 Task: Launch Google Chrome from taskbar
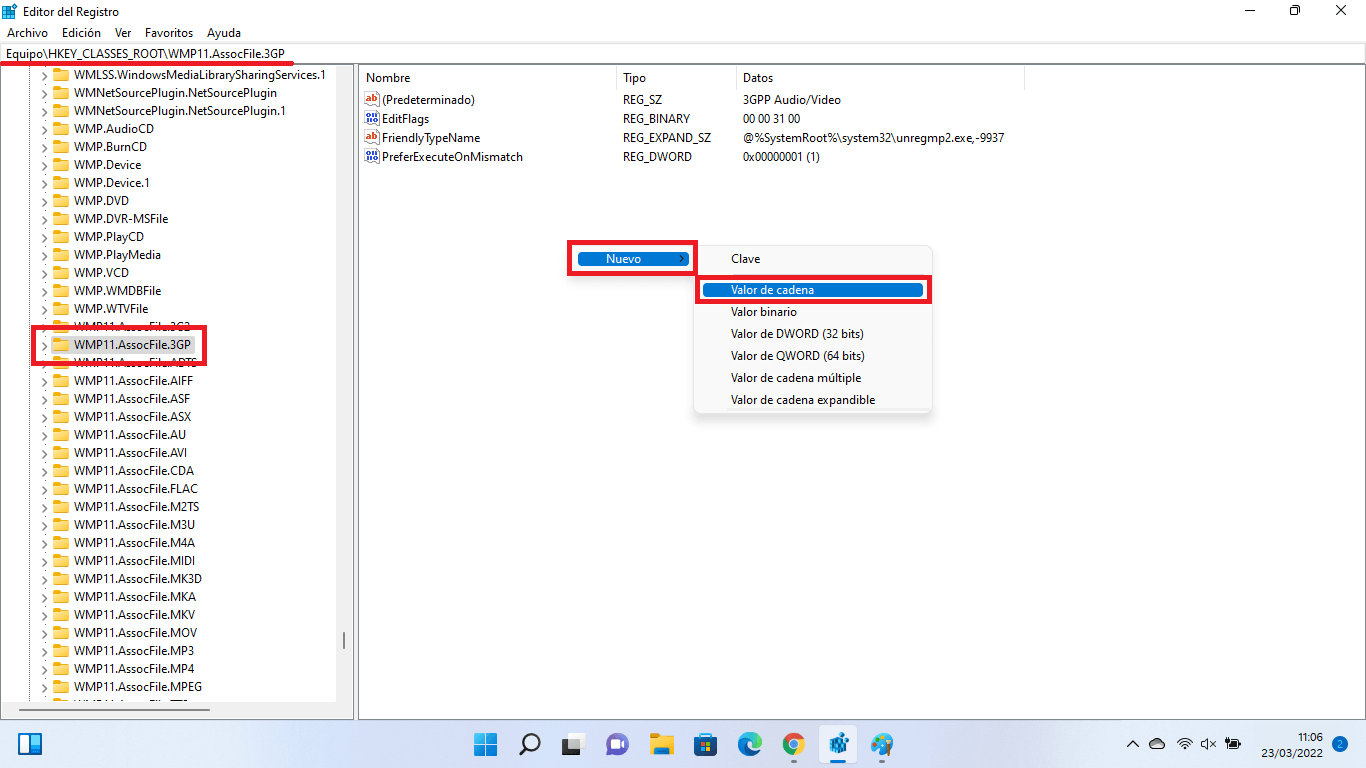[794, 744]
